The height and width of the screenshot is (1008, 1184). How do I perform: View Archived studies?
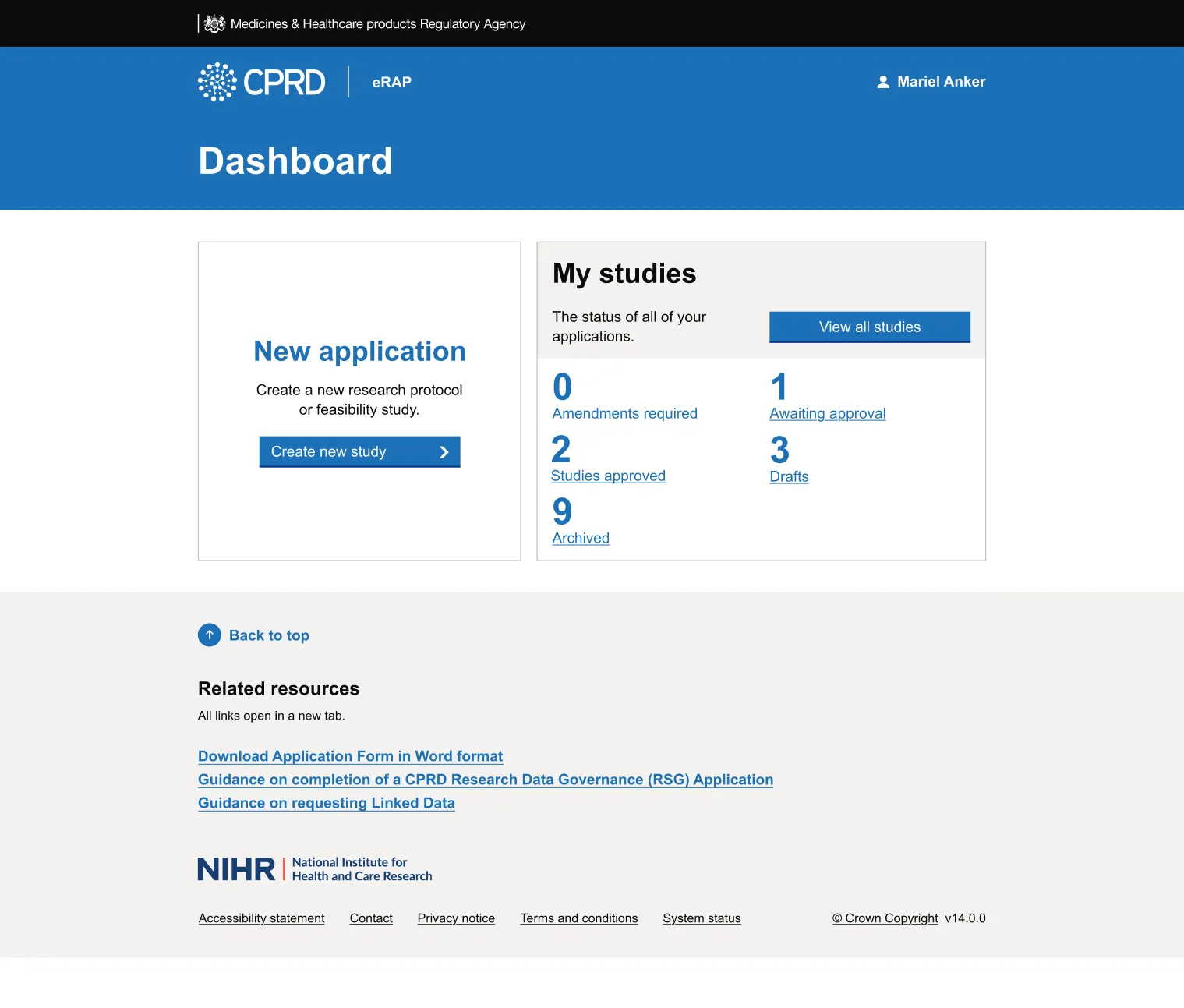tap(580, 538)
